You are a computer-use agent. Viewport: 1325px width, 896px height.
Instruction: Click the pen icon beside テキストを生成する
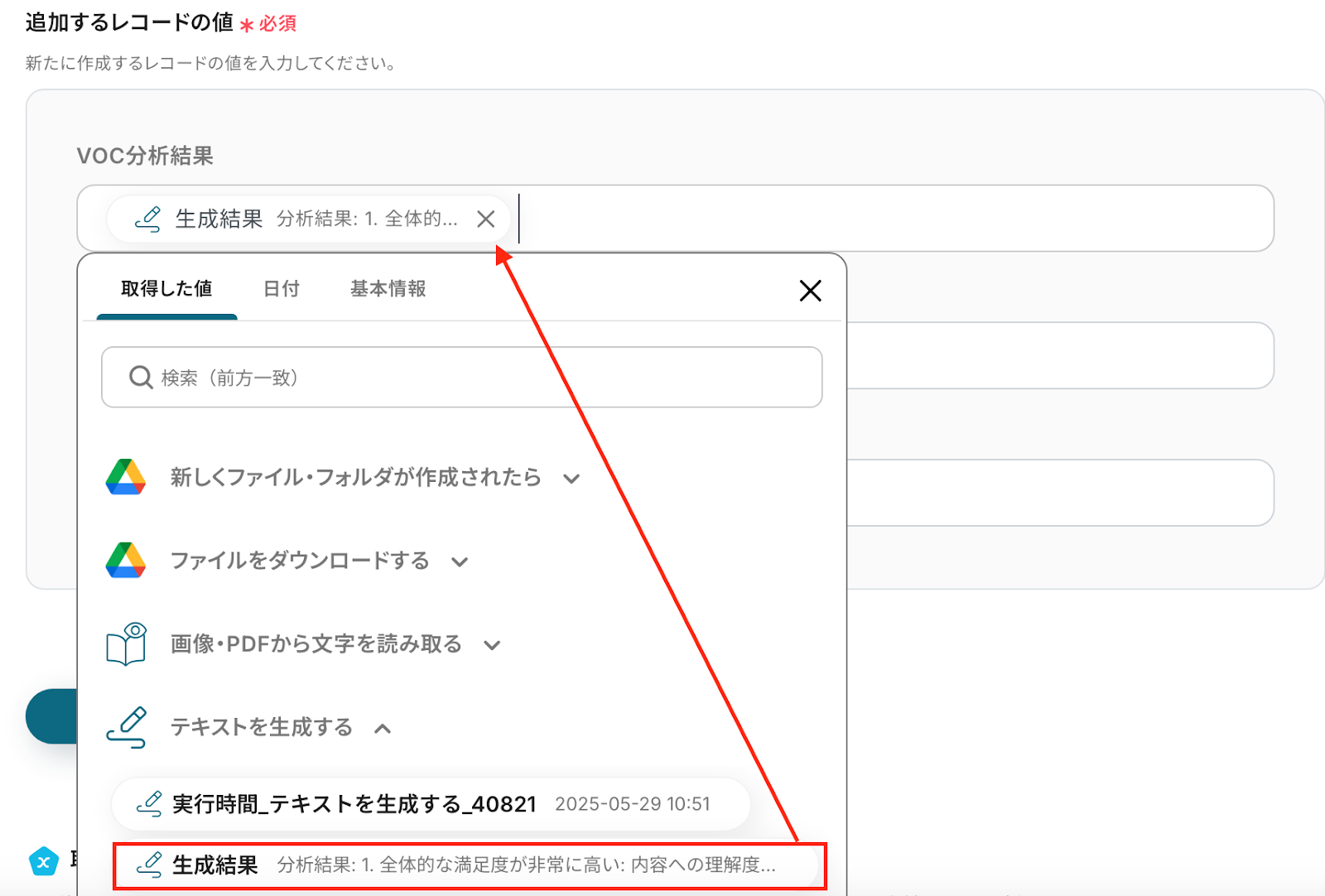[x=126, y=727]
